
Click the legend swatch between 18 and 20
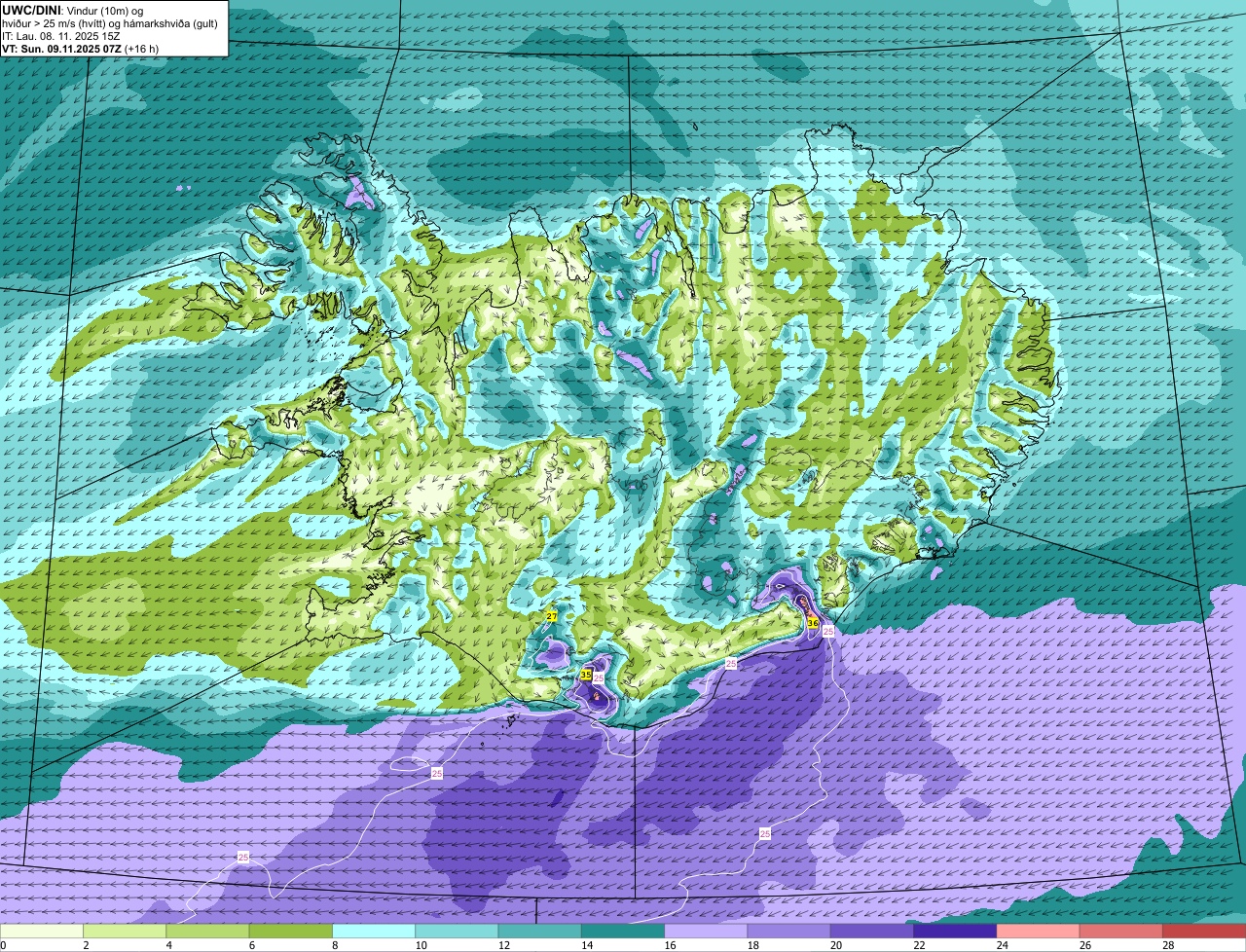click(789, 932)
